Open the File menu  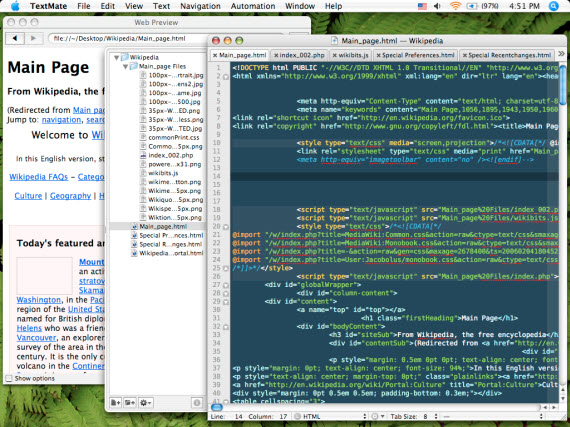[x=84, y=6]
